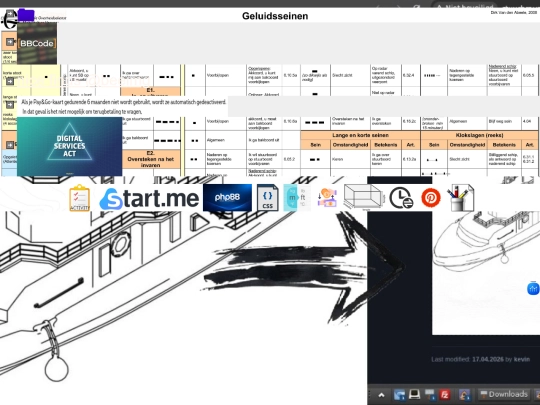
Task: Click the arrow box icon at the top-left logo
Action: tap(10, 14)
